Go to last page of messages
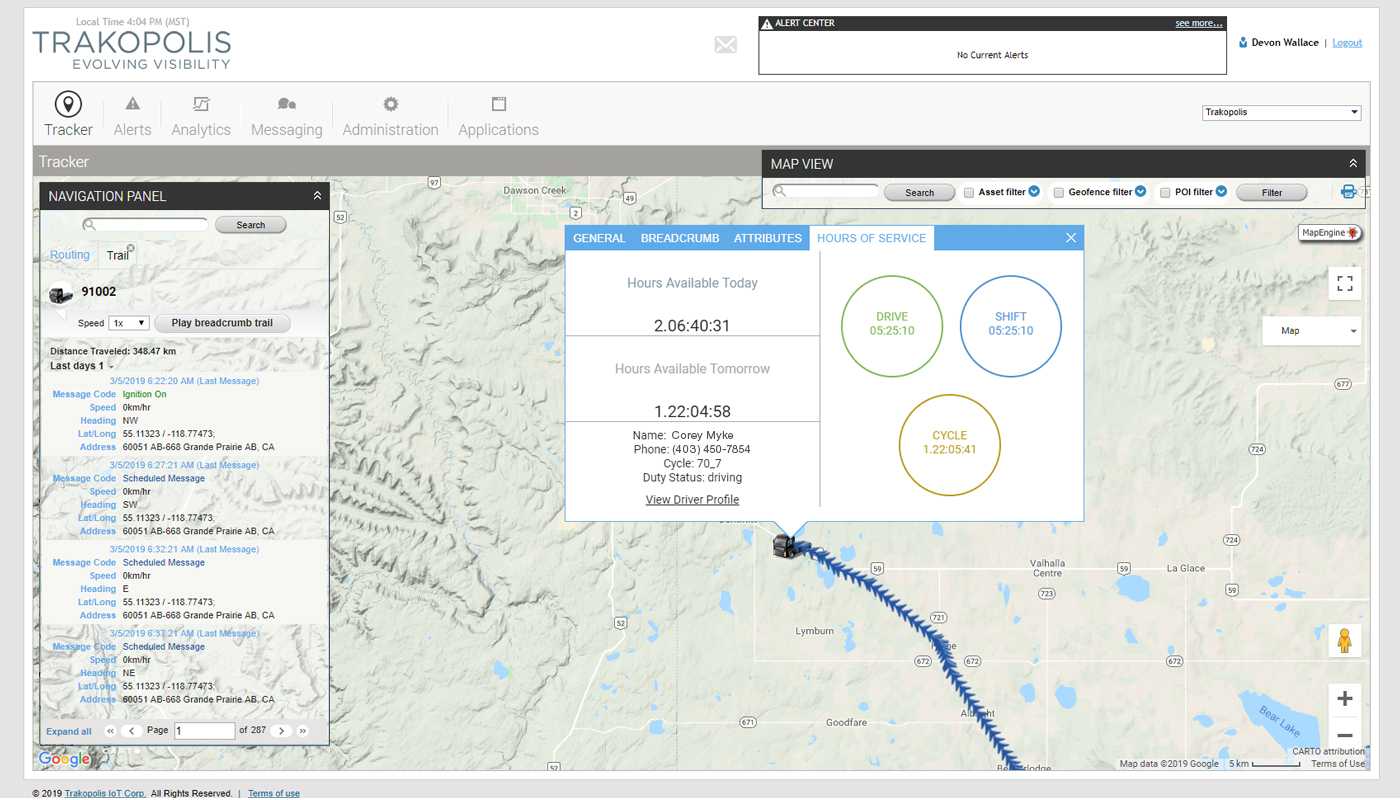Viewport: 1400px width, 800px height. click(x=303, y=731)
